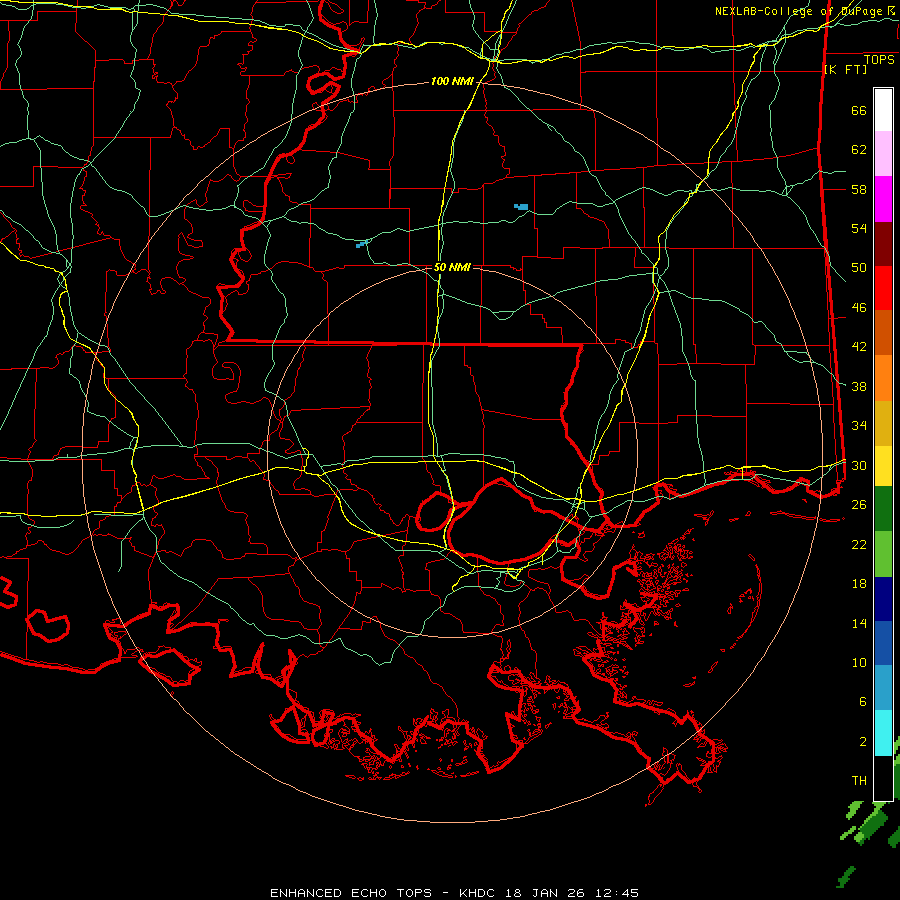Pick the cyan legend swatch
This screenshot has width=900, height=900.
pyautogui.click(x=883, y=732)
